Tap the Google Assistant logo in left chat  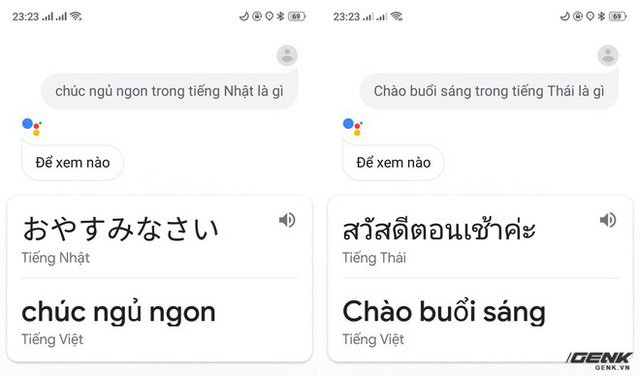point(31,127)
